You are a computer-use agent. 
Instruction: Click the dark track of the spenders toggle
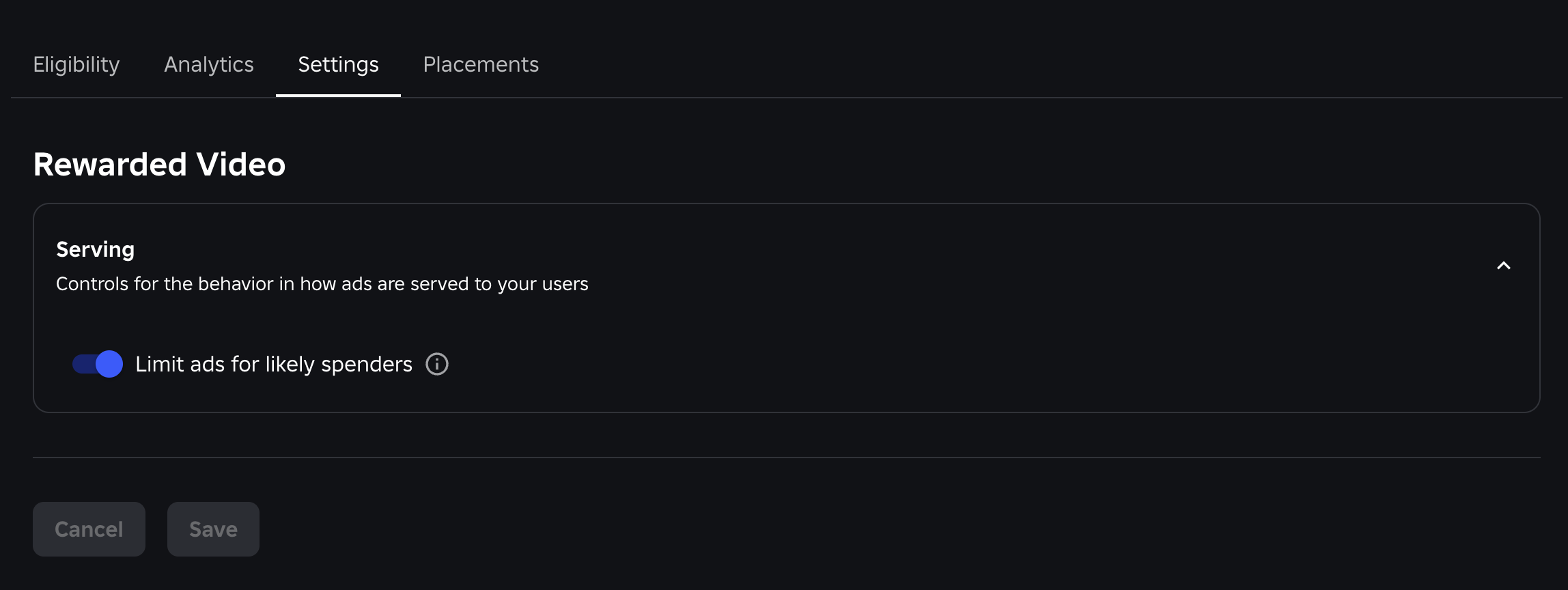tap(83, 364)
